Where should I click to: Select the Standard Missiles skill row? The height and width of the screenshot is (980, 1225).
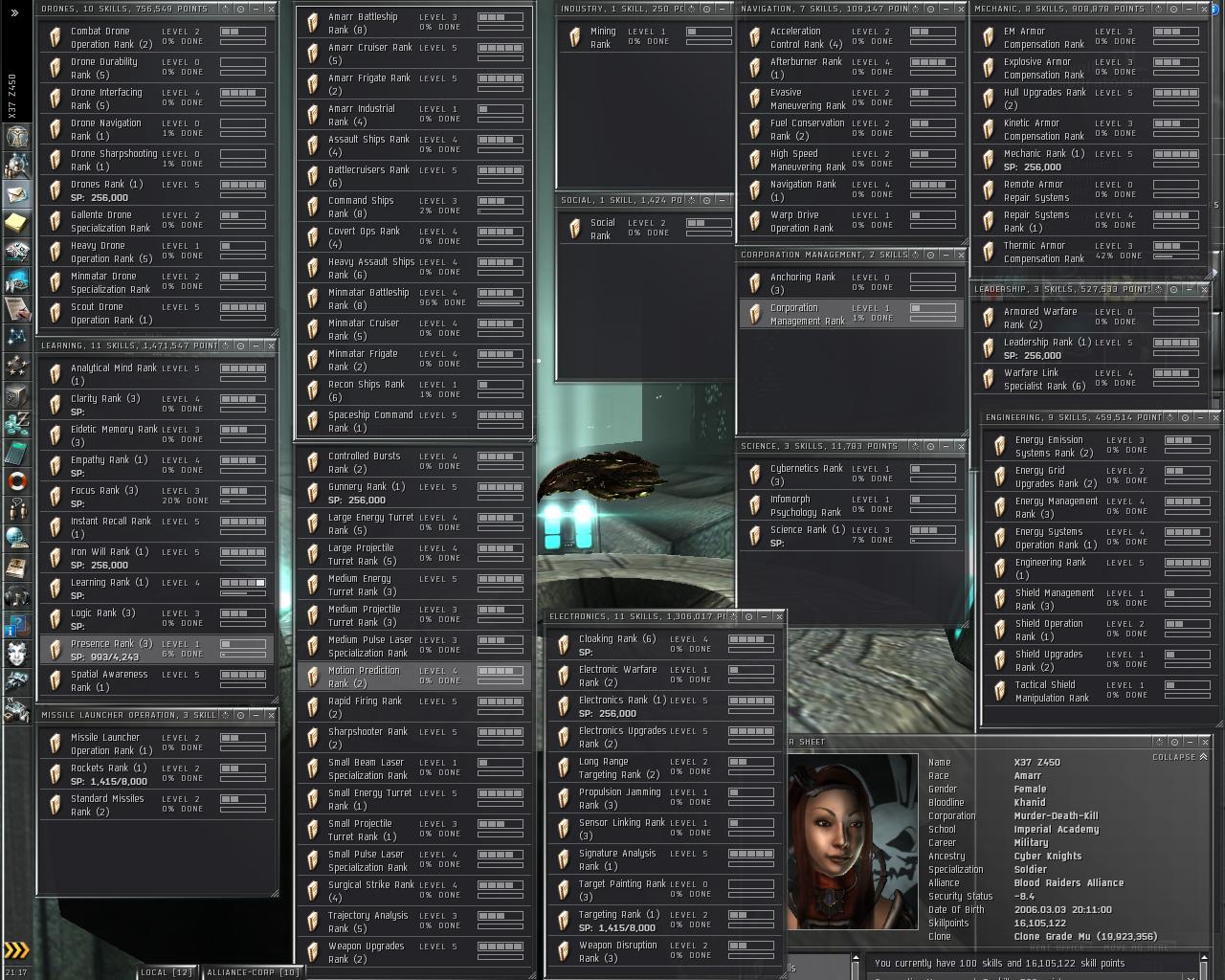(157, 805)
